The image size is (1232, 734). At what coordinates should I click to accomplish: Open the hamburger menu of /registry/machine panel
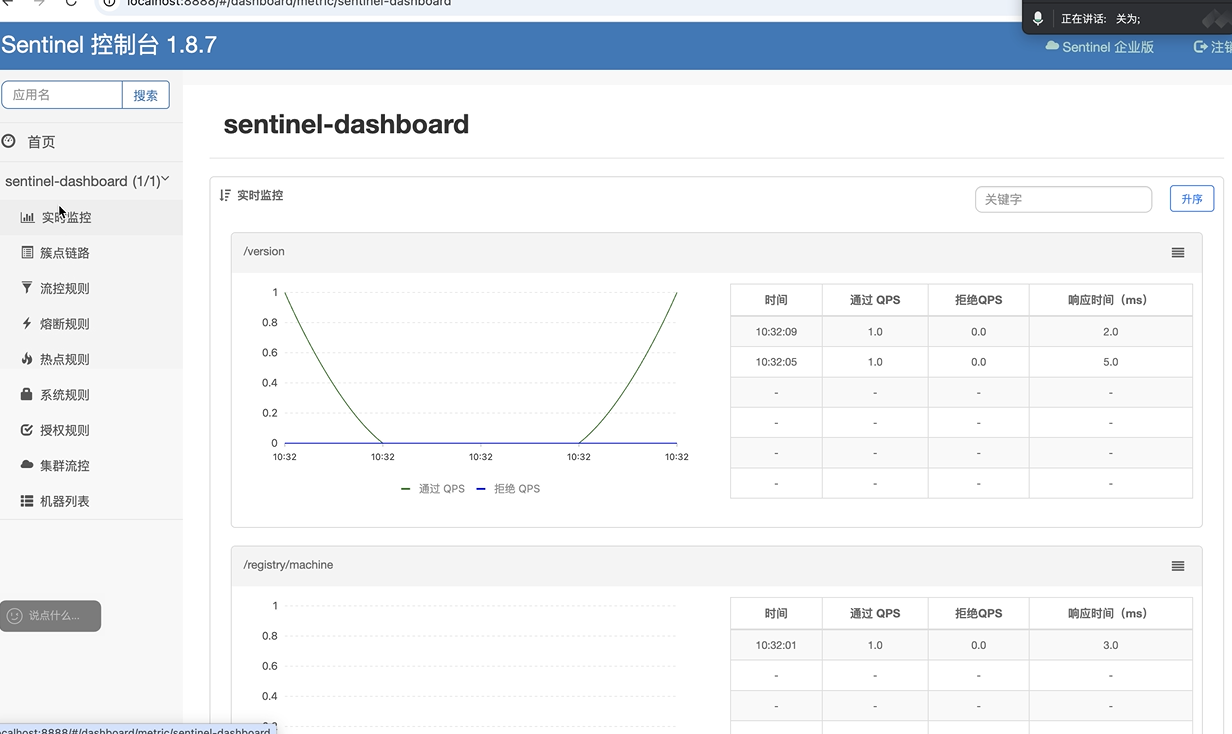[1178, 566]
